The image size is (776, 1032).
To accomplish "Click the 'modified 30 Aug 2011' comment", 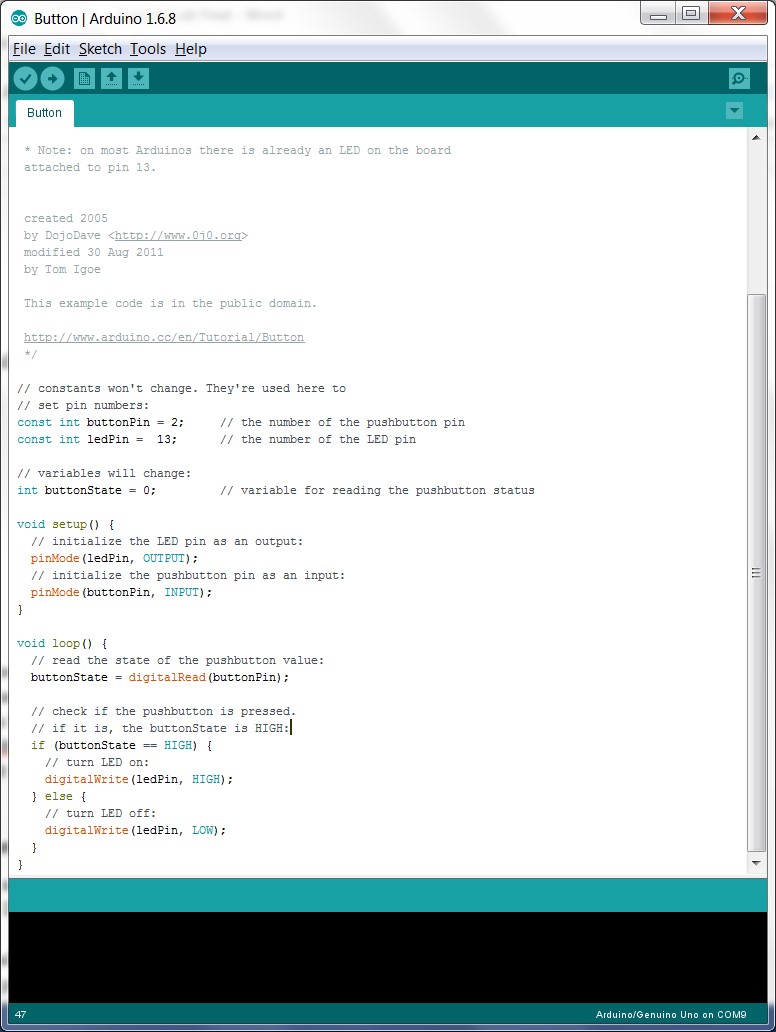I will [93, 252].
